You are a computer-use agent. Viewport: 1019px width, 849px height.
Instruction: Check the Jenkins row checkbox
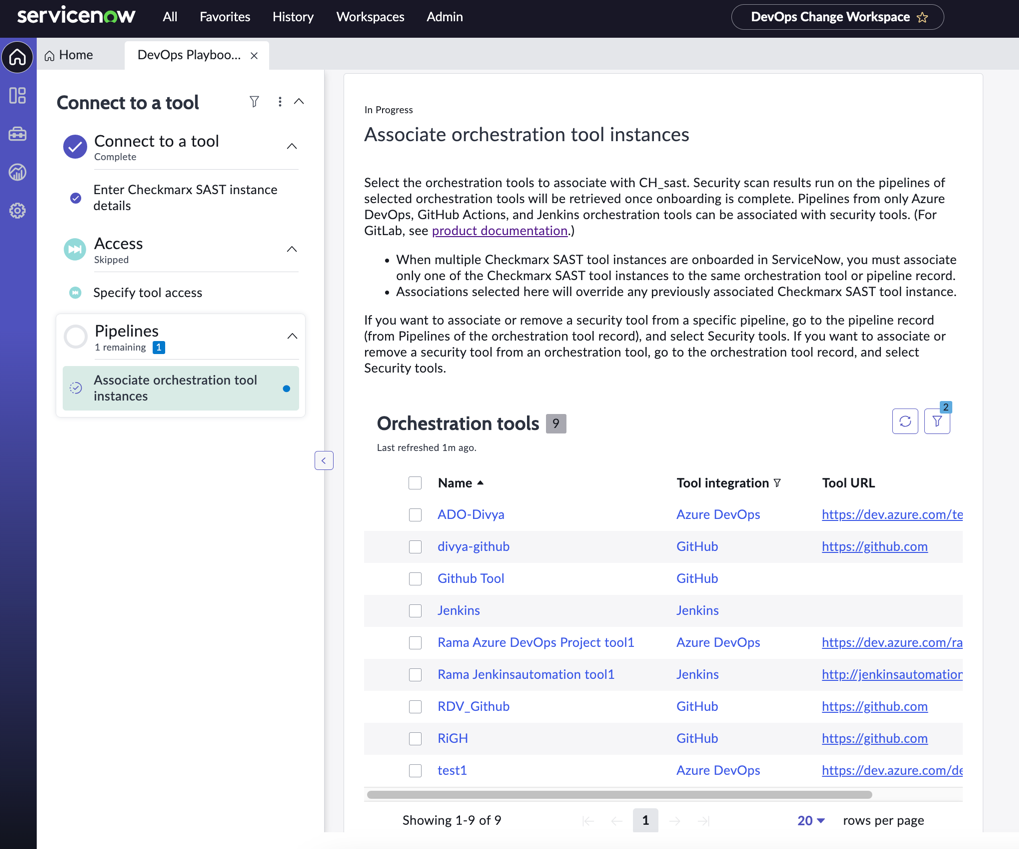tap(415, 610)
